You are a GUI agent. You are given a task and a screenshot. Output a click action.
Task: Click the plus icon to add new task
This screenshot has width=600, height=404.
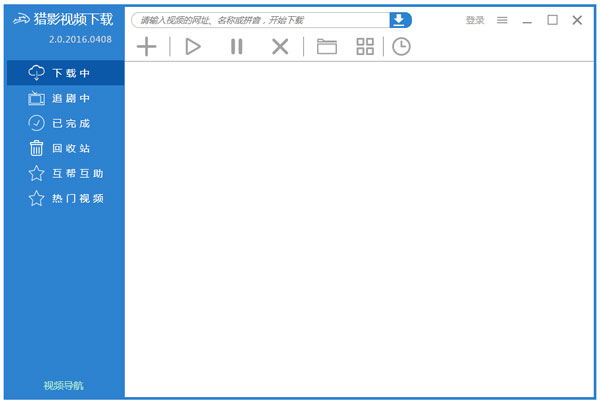click(x=147, y=46)
